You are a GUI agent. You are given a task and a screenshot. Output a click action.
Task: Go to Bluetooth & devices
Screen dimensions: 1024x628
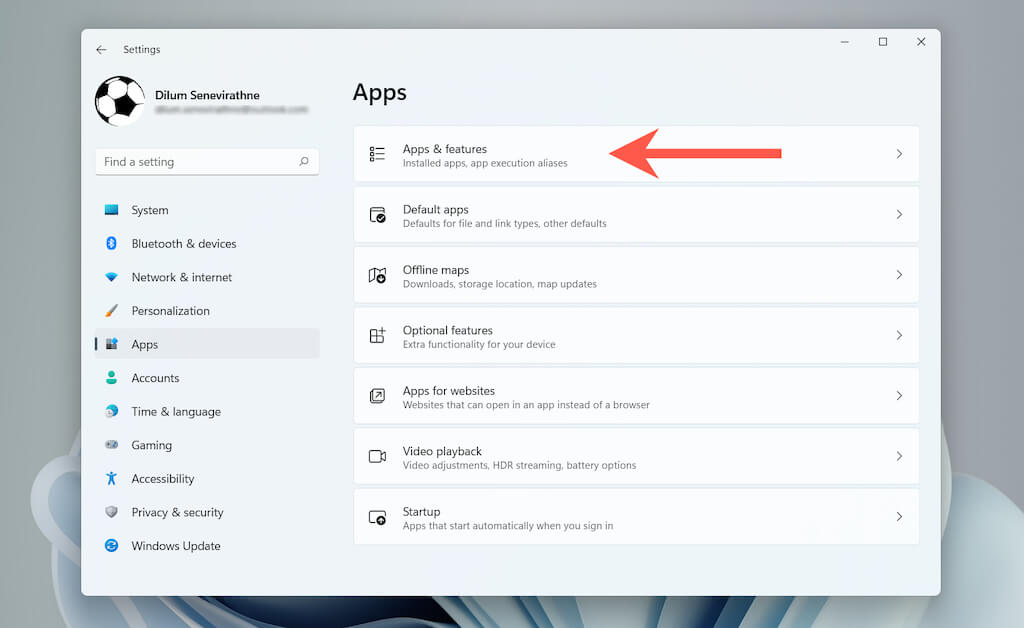point(207,243)
